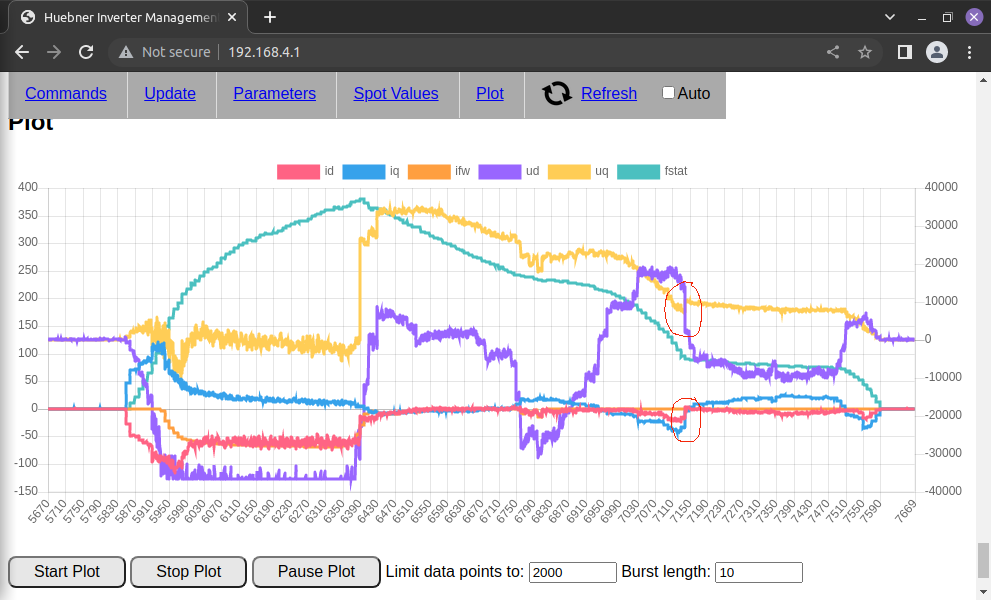991x600 pixels.
Task: Toggle the id series legend swatch
Action: tap(297, 172)
